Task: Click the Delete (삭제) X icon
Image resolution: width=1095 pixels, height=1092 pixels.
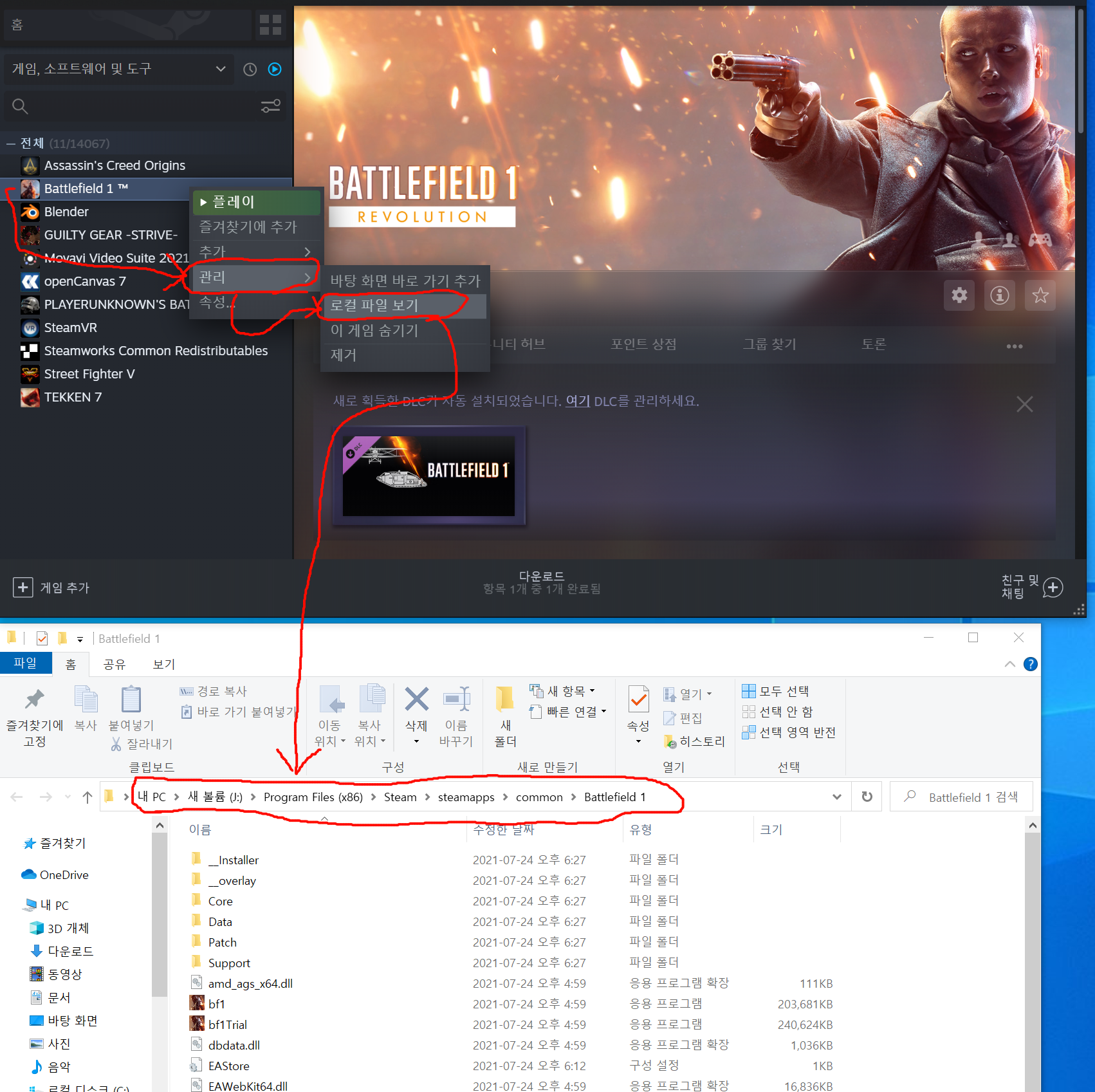Action: click(x=416, y=699)
